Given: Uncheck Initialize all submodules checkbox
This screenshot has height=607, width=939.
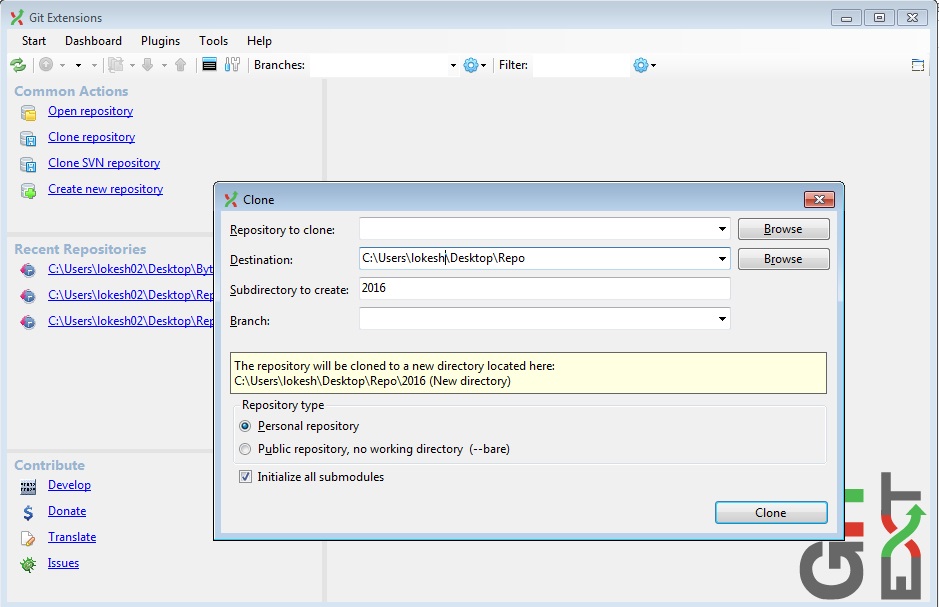Looking at the screenshot, I should (x=245, y=477).
